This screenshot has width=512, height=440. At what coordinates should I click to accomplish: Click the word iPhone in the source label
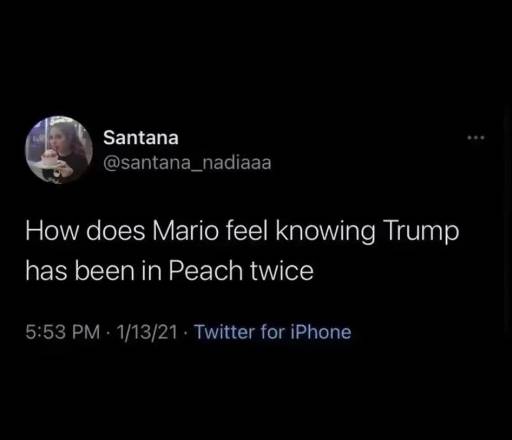pyautogui.click(x=321, y=332)
